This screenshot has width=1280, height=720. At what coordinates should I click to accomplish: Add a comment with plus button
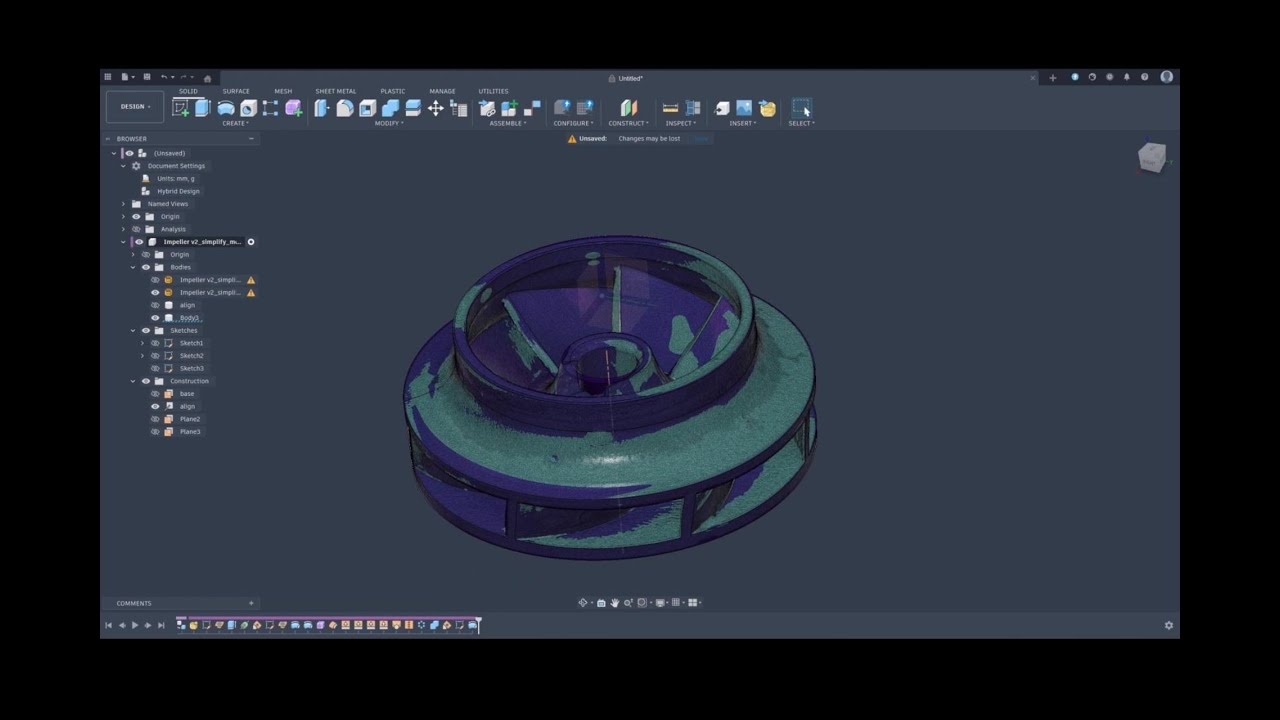251,603
